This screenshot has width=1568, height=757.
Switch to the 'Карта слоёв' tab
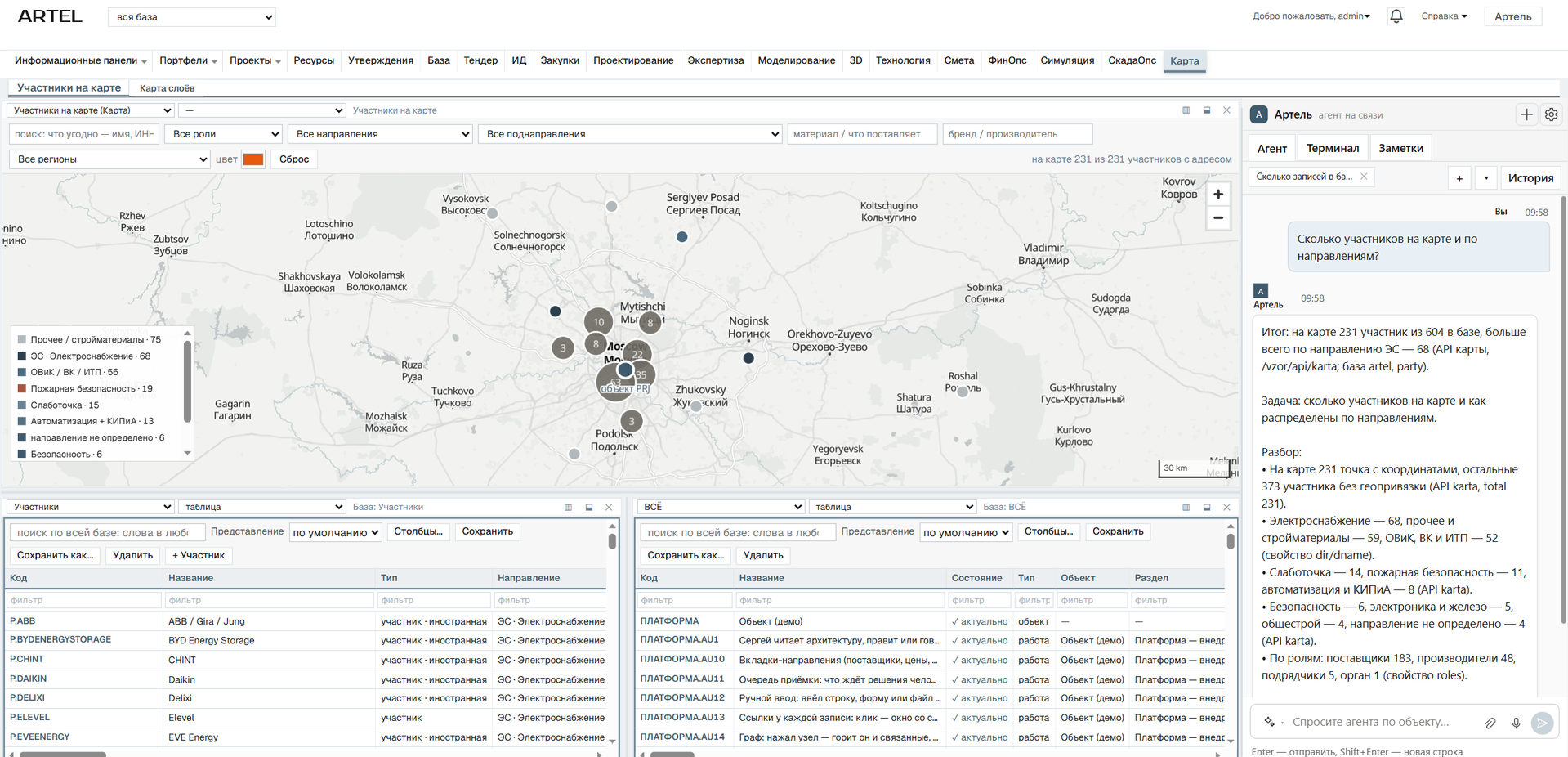[167, 88]
